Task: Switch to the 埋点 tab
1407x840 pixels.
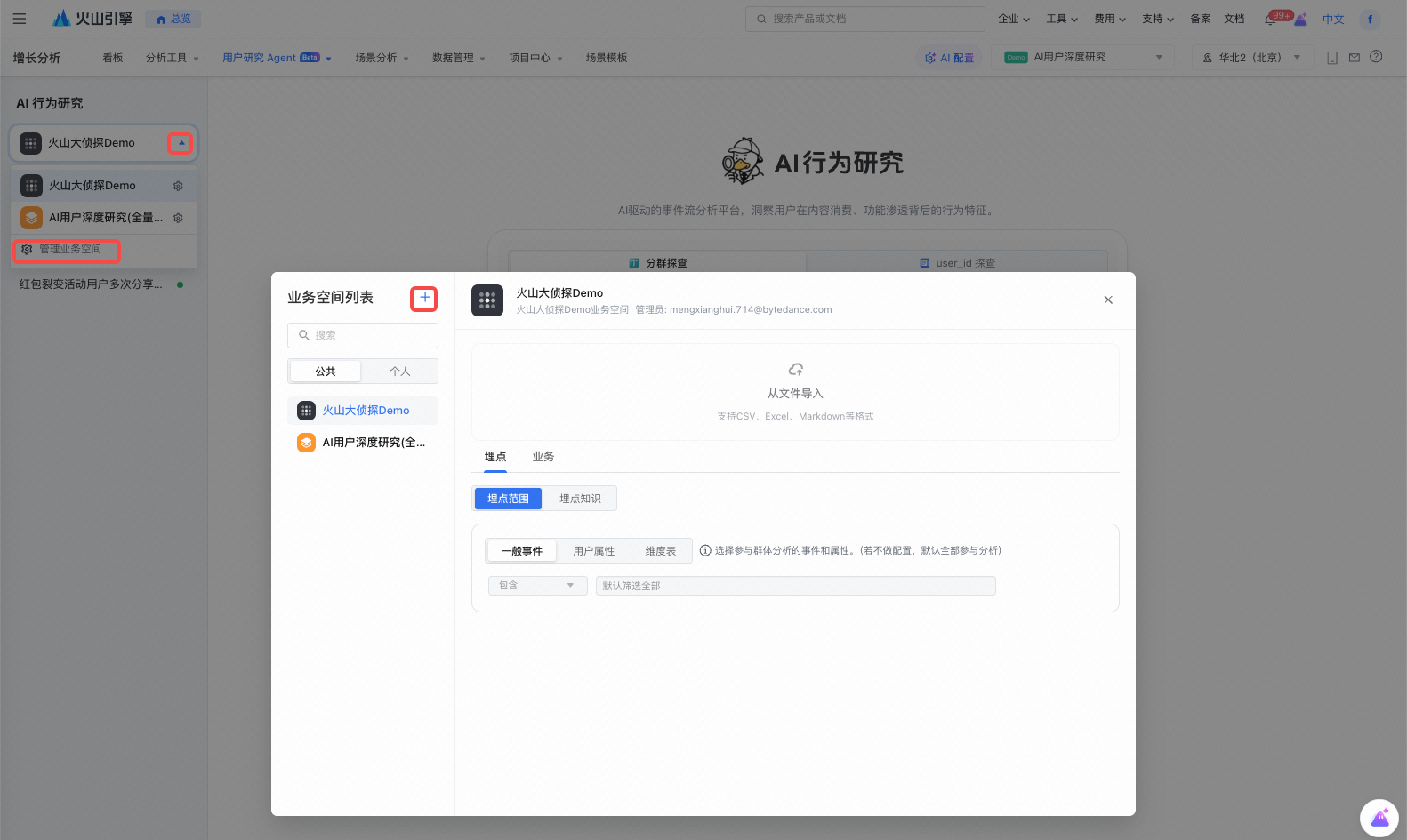Action: coord(495,457)
